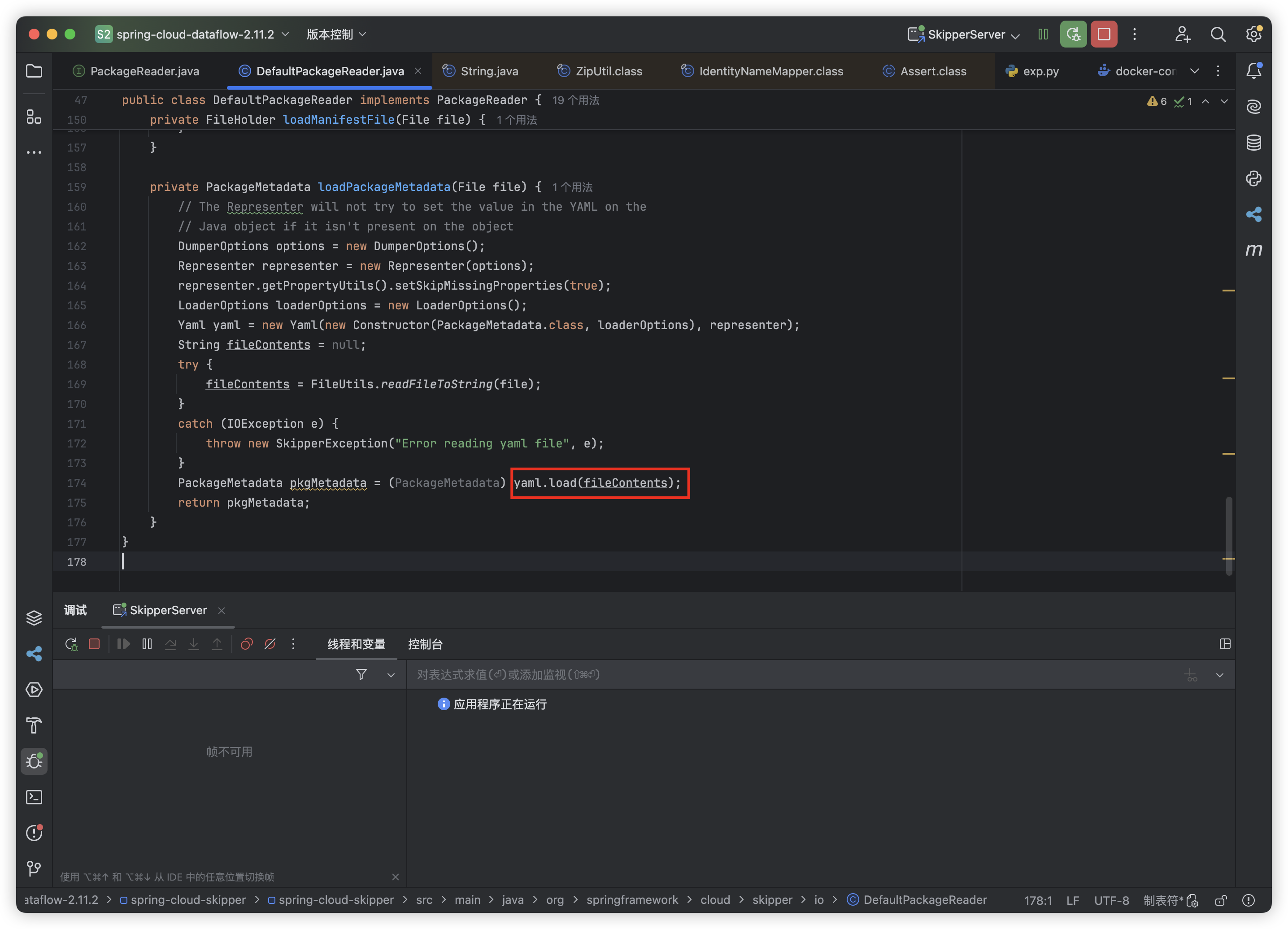Close the DefaultPackageReader.java tab
This screenshot has width=1288, height=929.
[418, 71]
